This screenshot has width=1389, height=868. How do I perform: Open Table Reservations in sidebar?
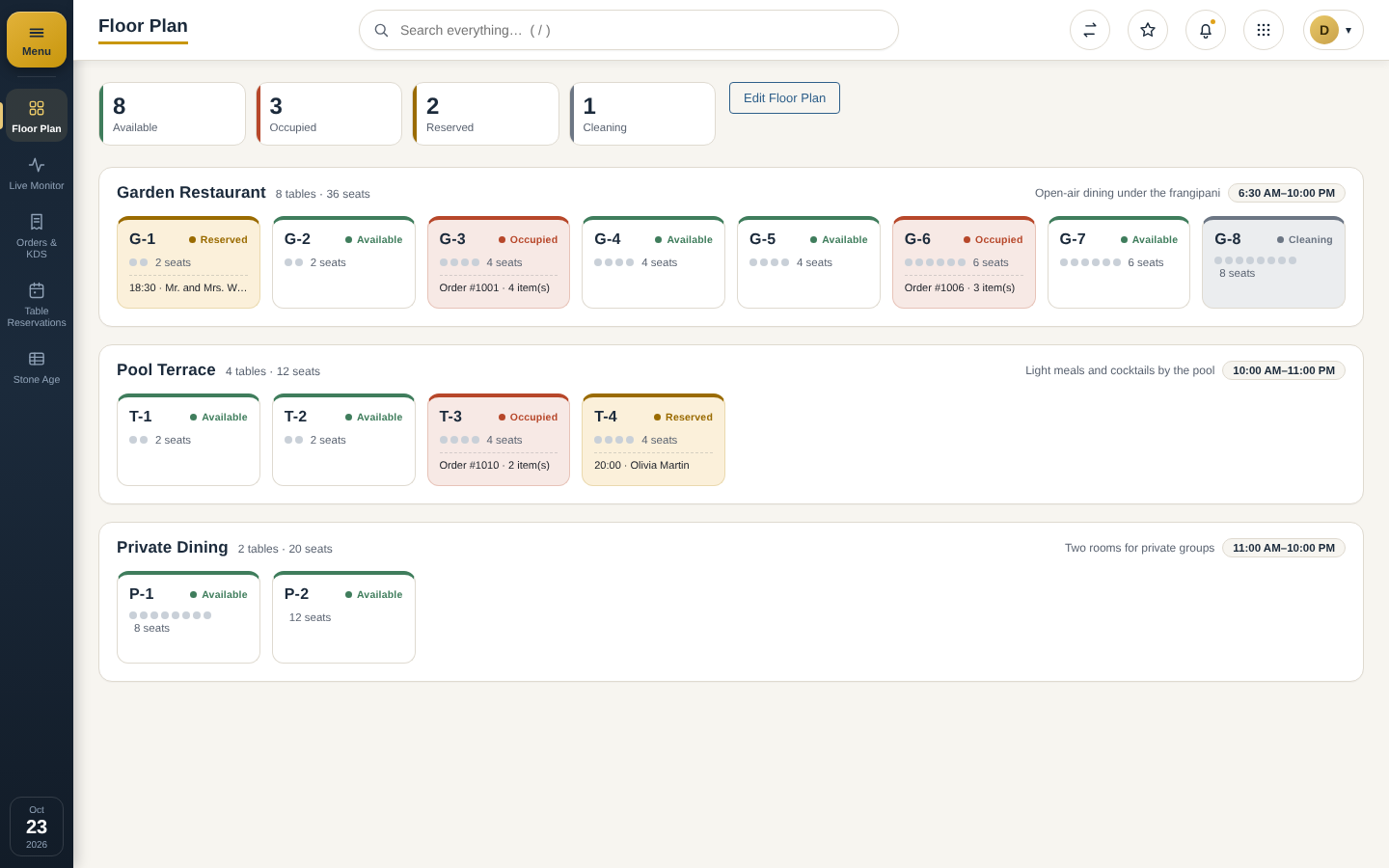point(37,305)
